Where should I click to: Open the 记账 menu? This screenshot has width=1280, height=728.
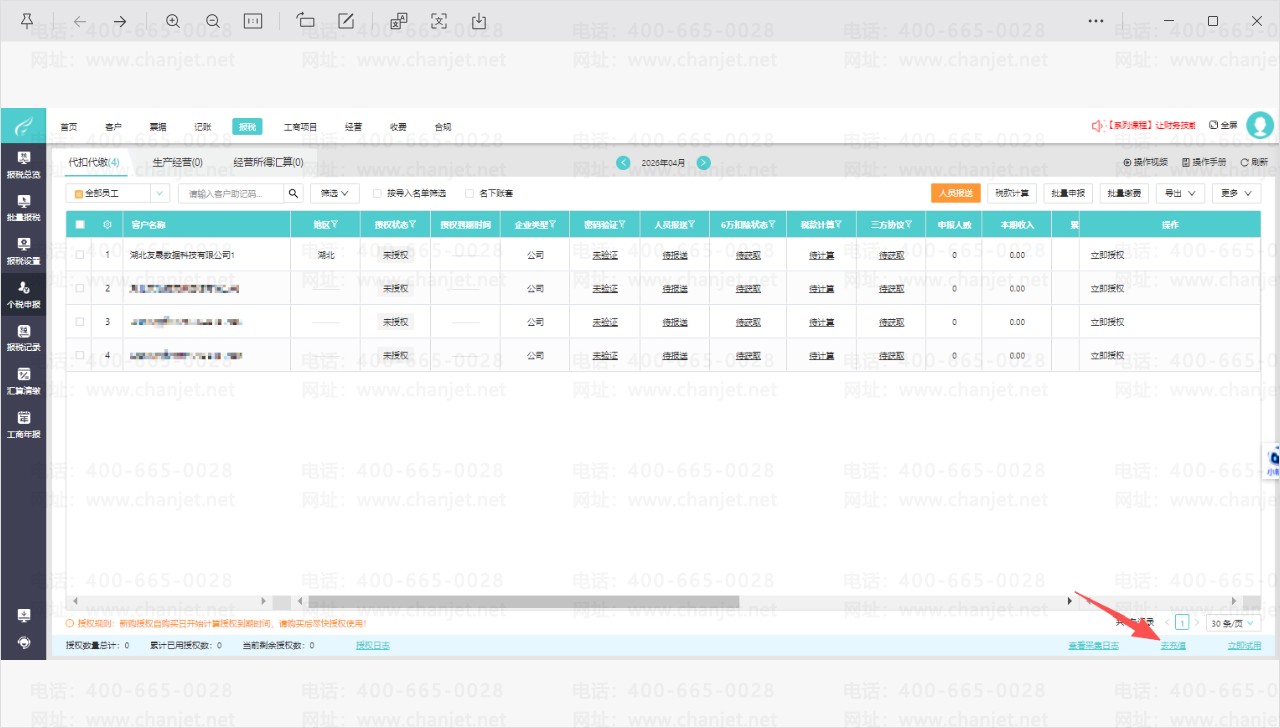(x=202, y=127)
